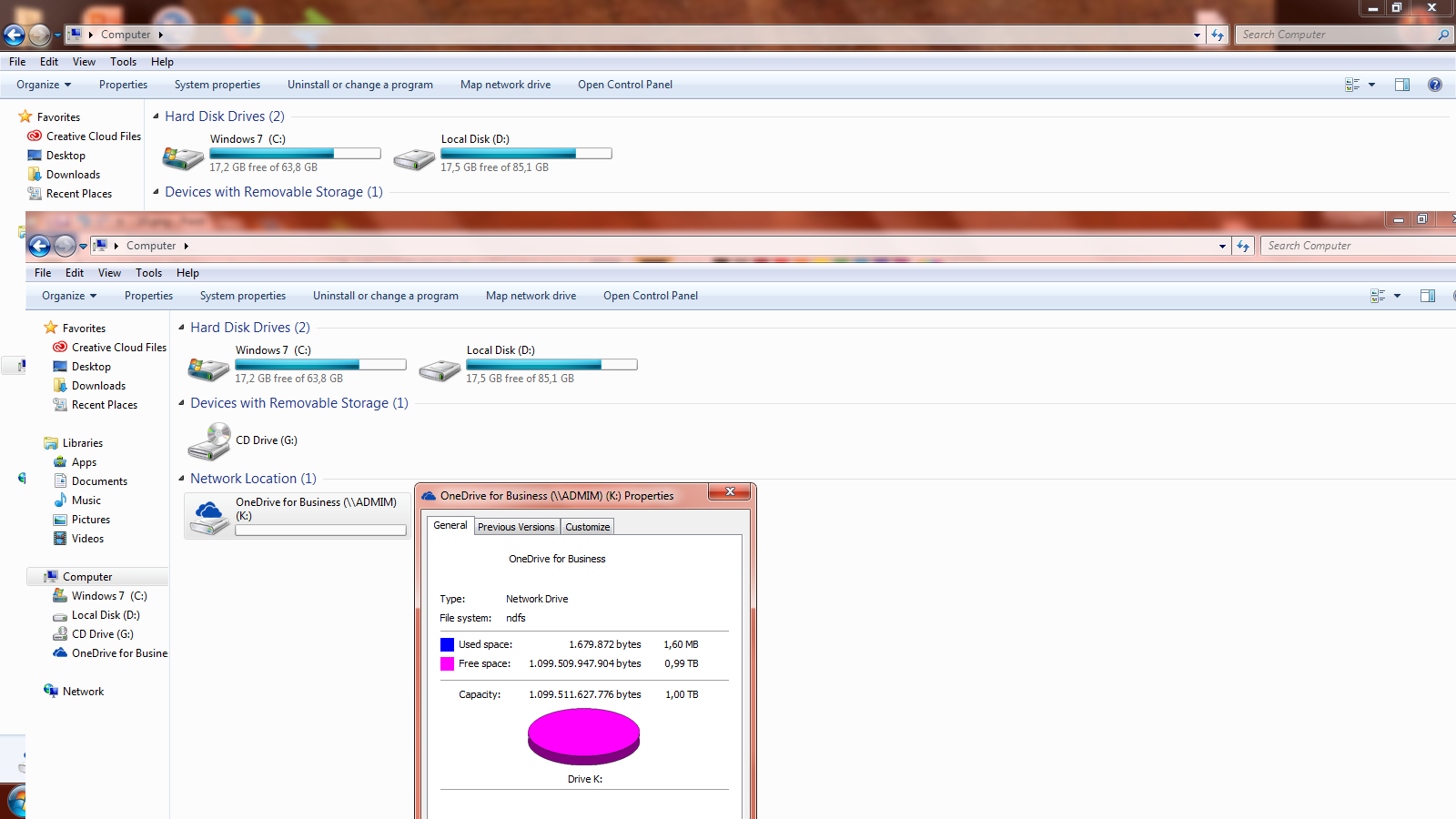
Task: Go forward in the background Explorer window
Action: pyautogui.click(x=39, y=35)
